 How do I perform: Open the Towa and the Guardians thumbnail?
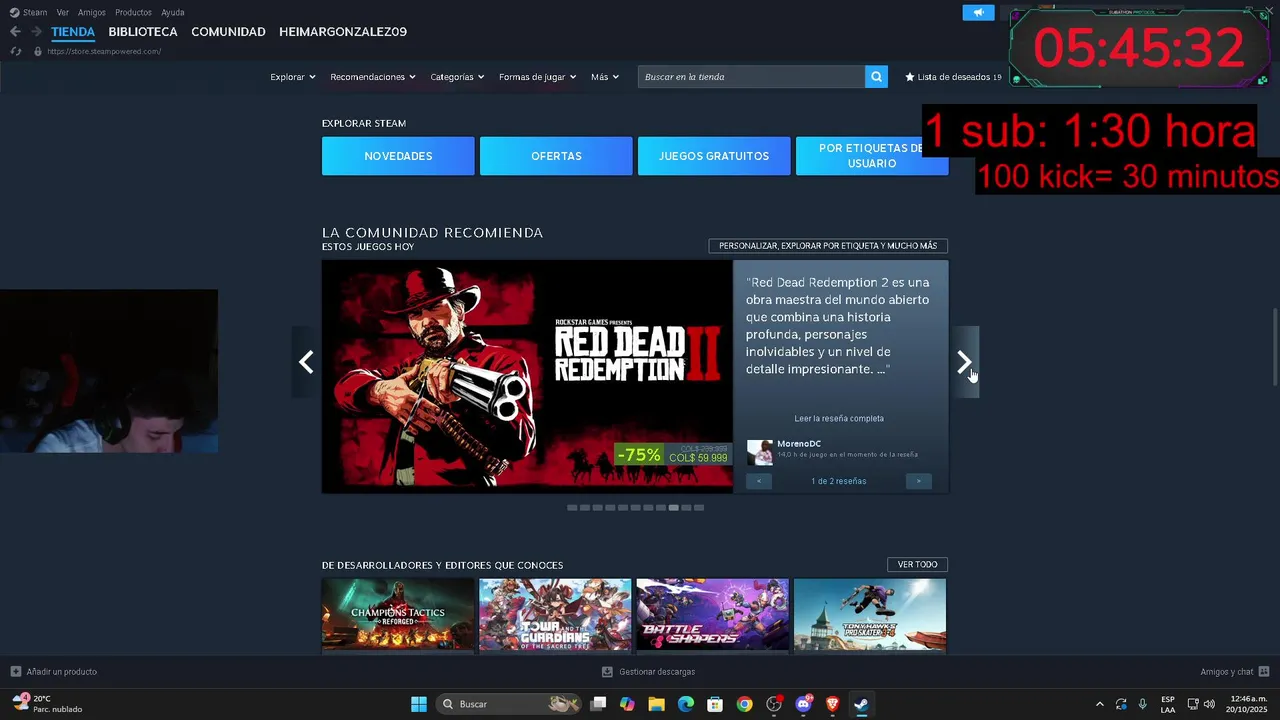555,614
